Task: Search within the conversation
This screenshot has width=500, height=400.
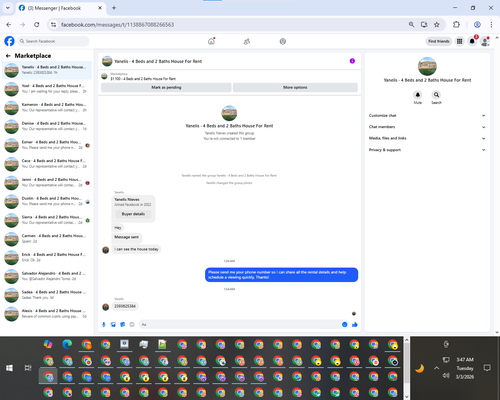Action: tap(436, 95)
